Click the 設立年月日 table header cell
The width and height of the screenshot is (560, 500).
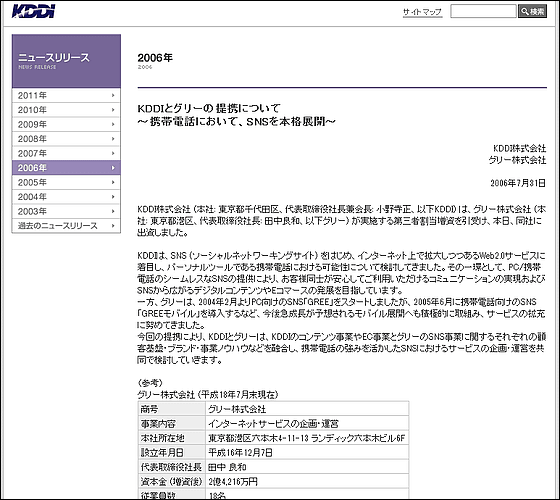(x=172, y=452)
